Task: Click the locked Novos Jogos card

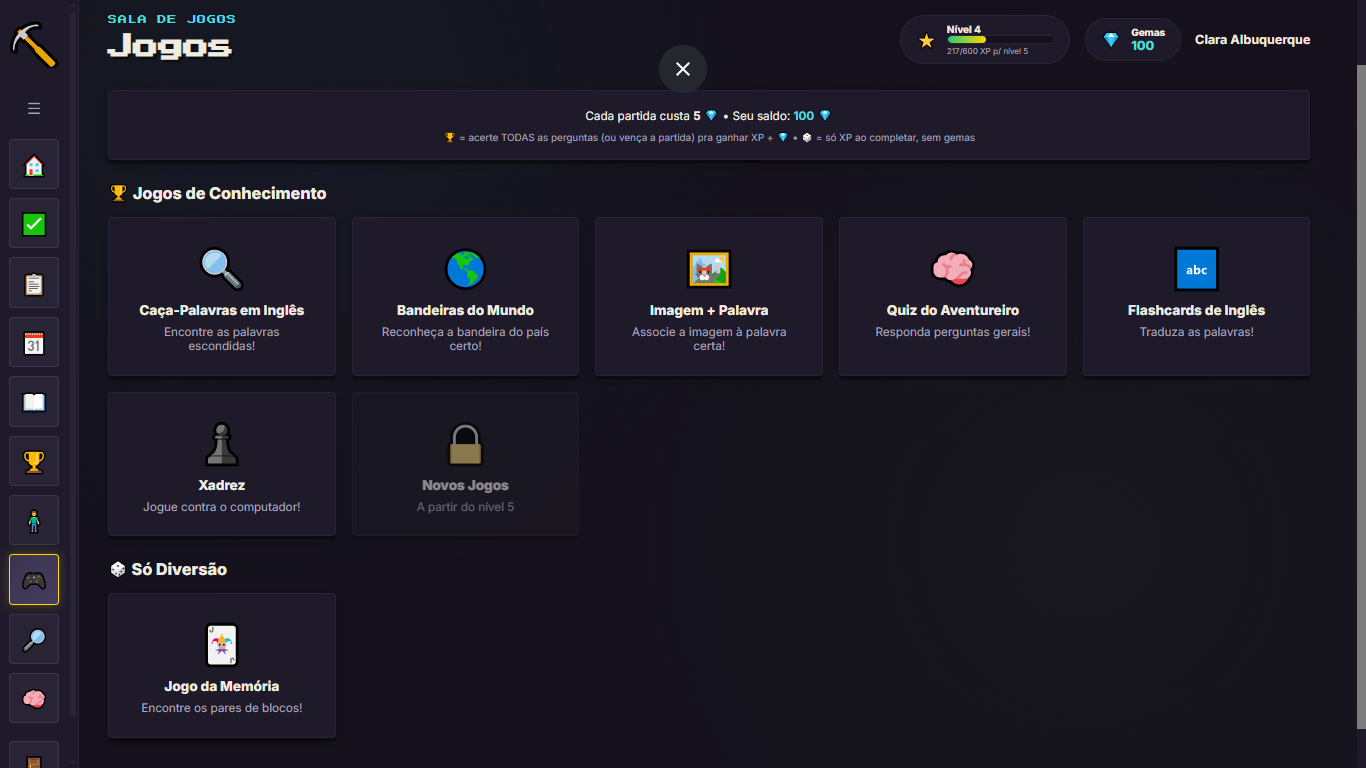Action: pyautogui.click(x=465, y=464)
